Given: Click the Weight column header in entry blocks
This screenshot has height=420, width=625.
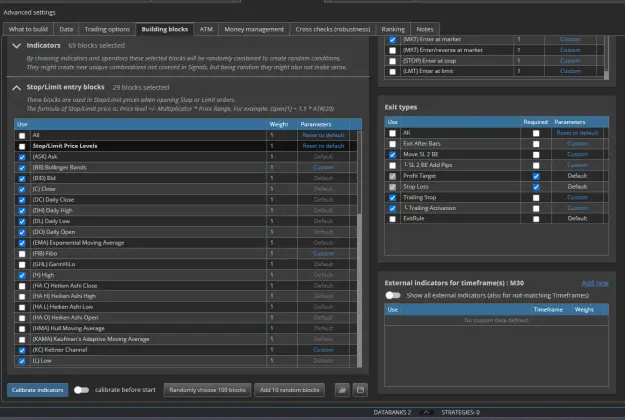Looking at the screenshot, I should coord(279,124).
